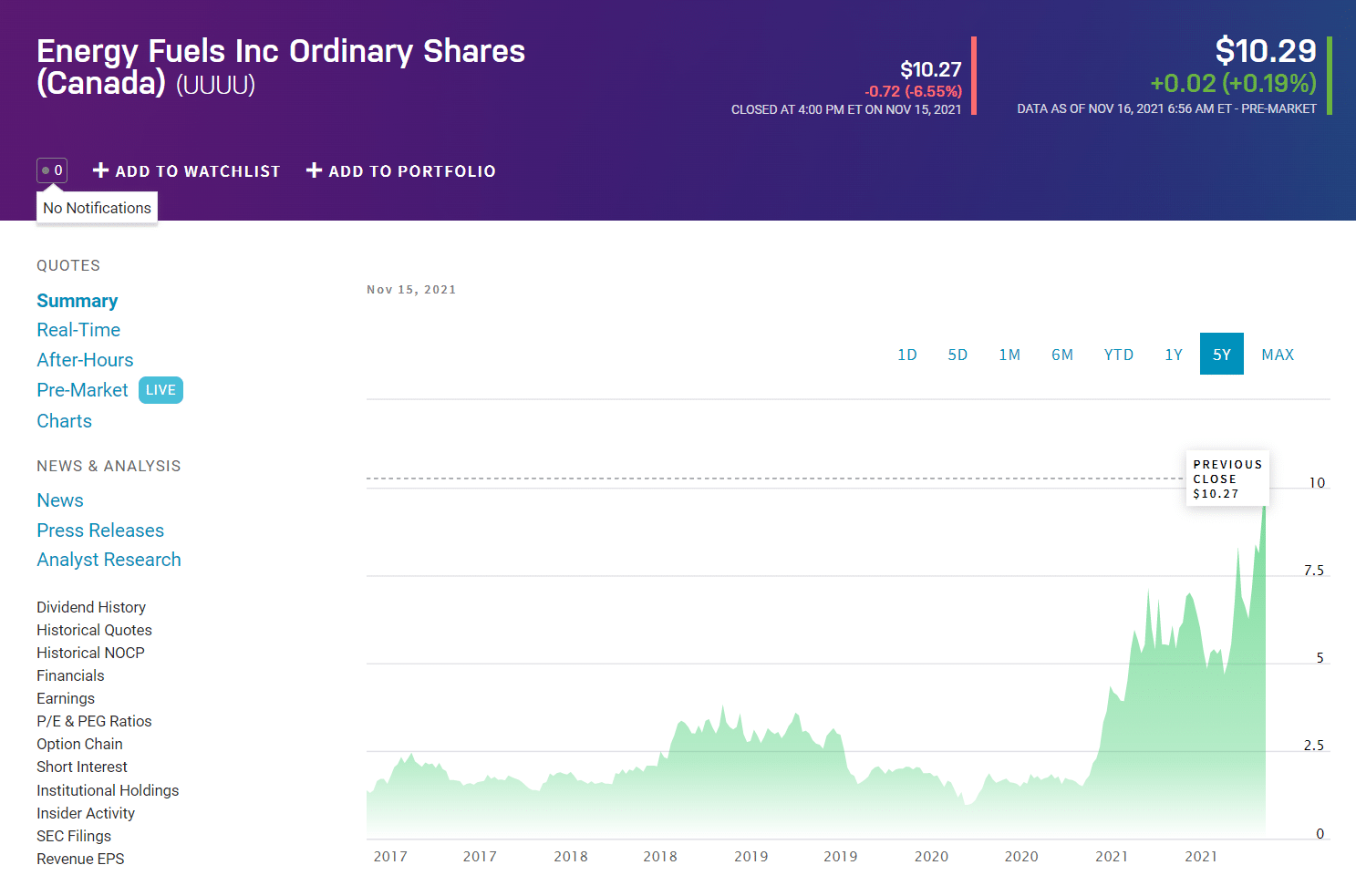View Short Interest data

pyautogui.click(x=82, y=767)
